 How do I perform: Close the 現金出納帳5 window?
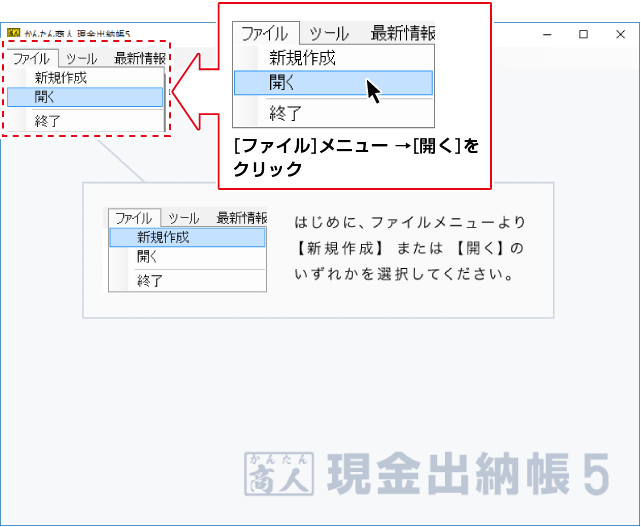[618, 33]
